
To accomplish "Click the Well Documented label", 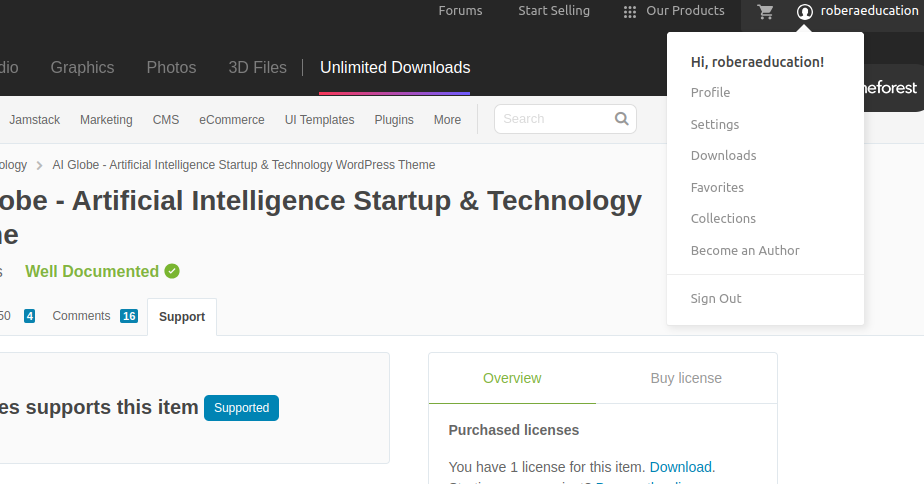I will (92, 271).
